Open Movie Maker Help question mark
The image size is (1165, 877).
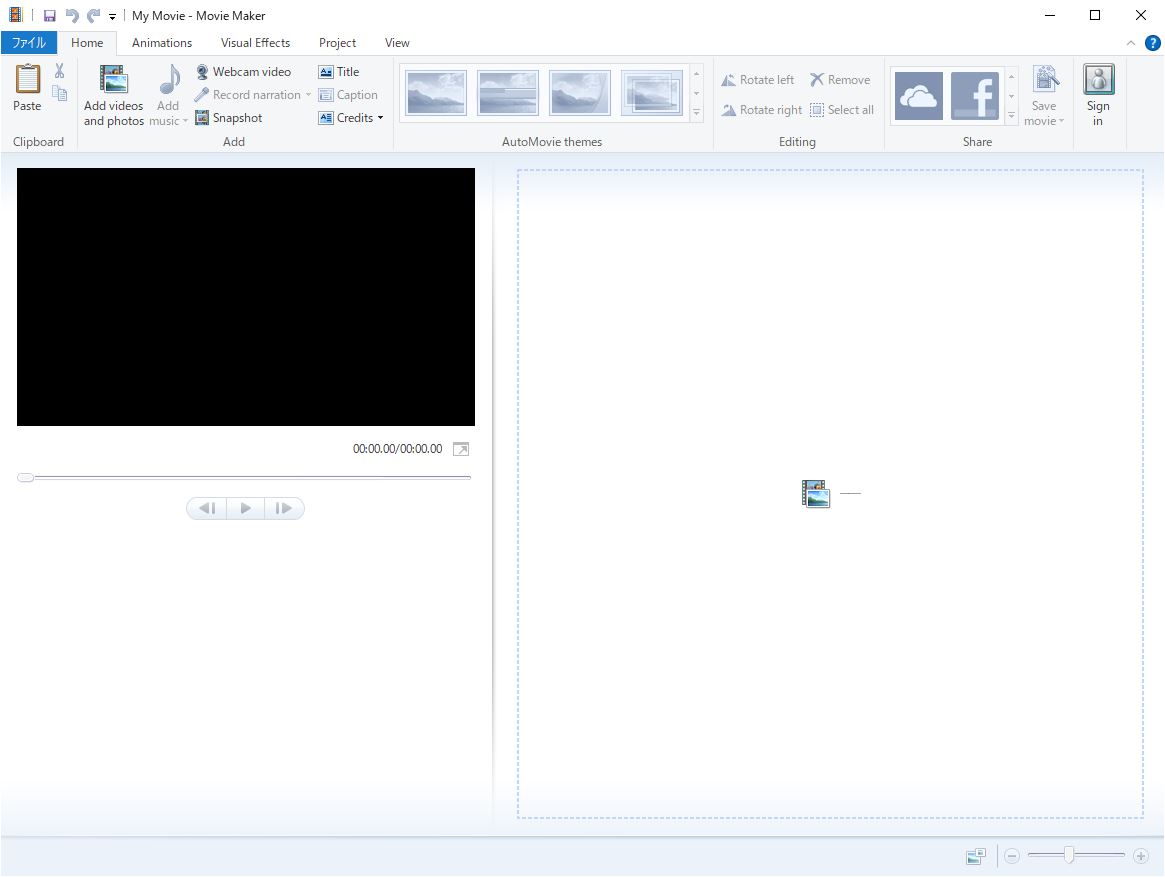click(x=1152, y=43)
